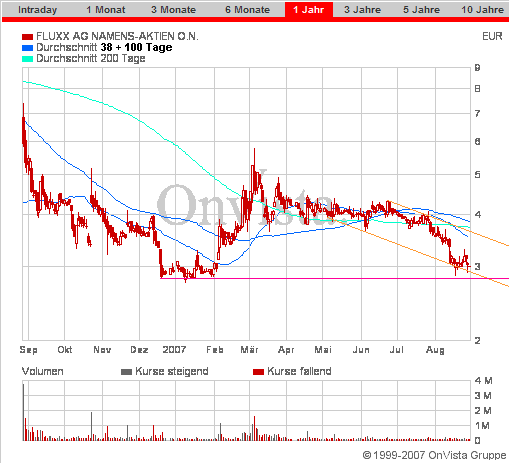Click the OnVista Gruppe copyright notice
Viewport: 509px width, 463px height.
434,455
